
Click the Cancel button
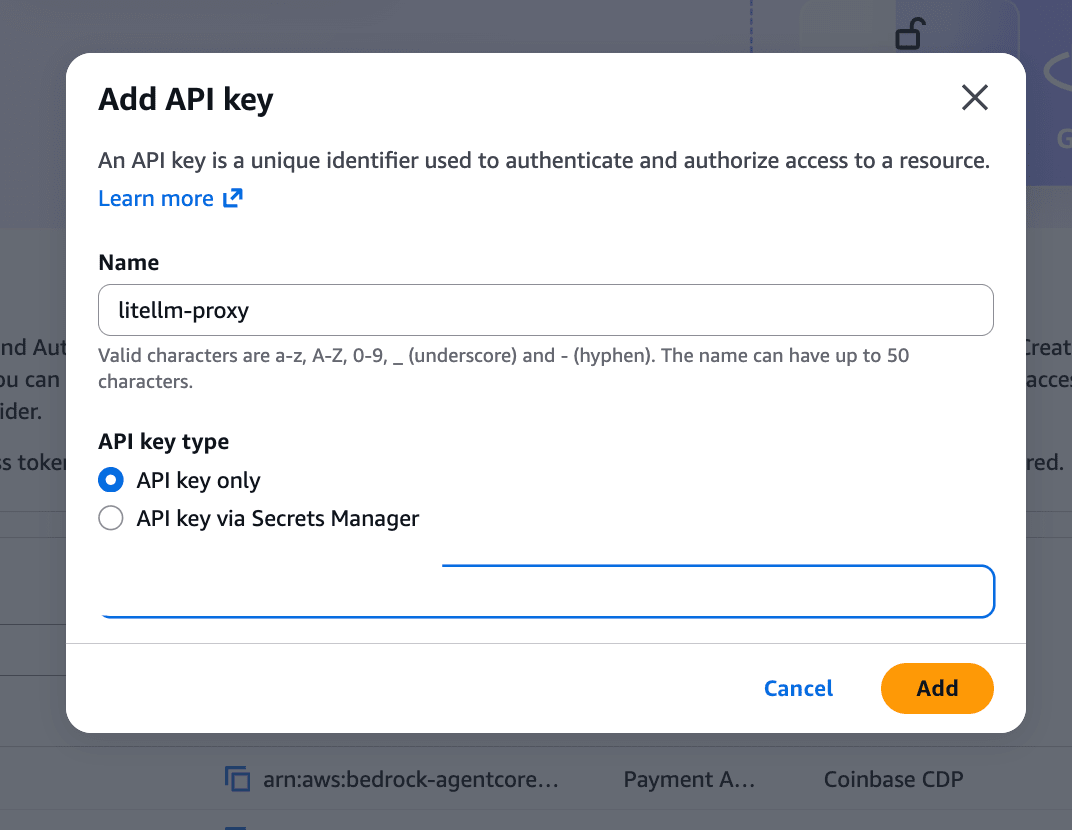pyautogui.click(x=798, y=688)
